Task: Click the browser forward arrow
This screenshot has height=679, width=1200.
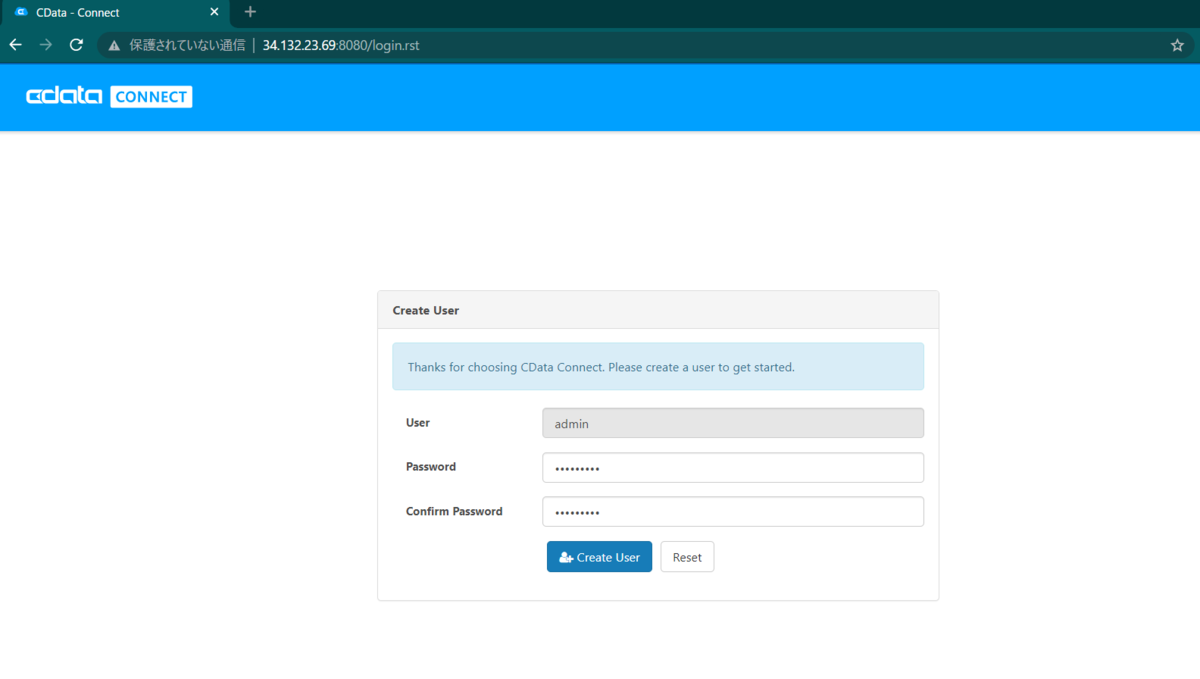Action: (x=45, y=45)
